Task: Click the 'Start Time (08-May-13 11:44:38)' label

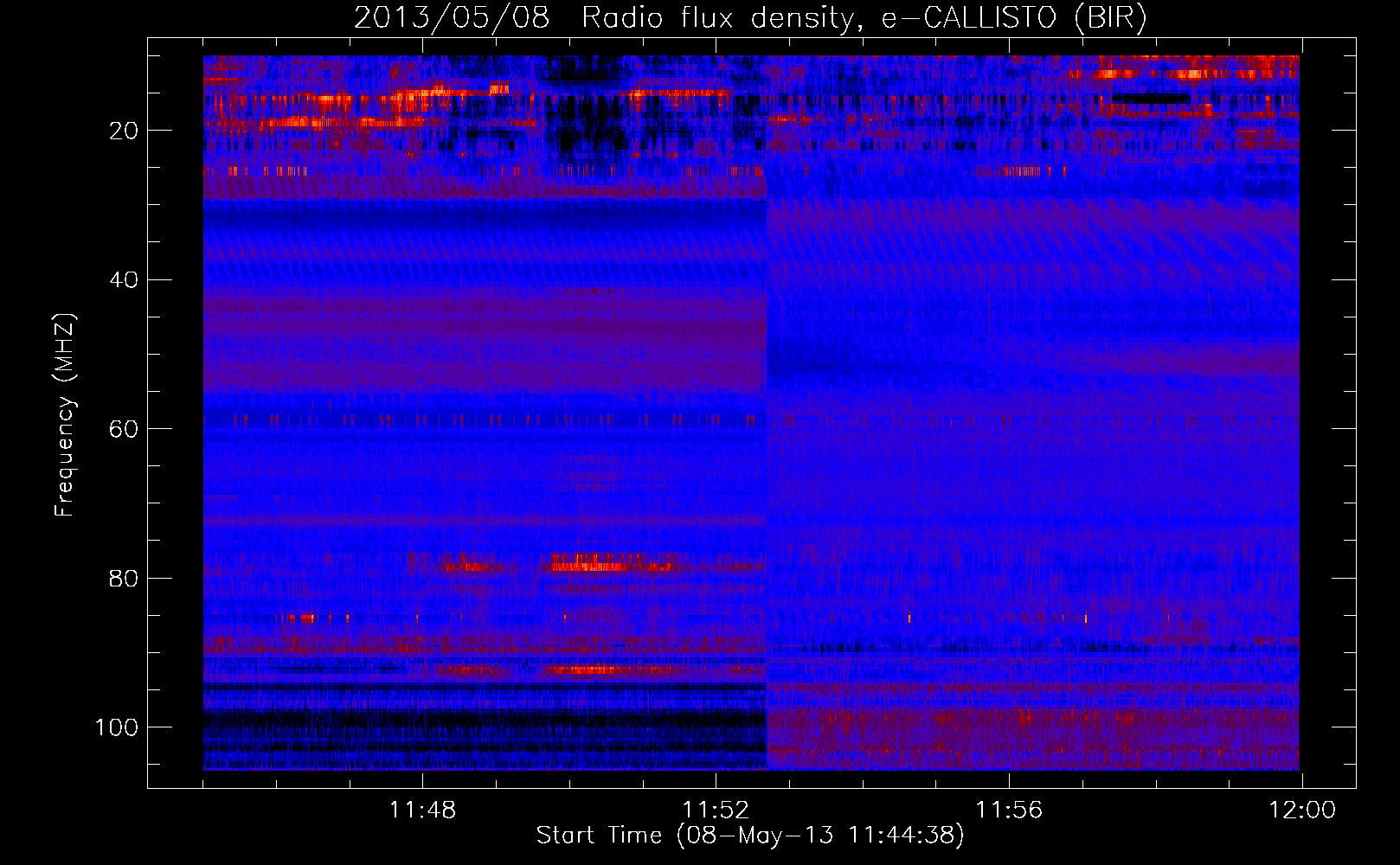Action: click(x=749, y=836)
